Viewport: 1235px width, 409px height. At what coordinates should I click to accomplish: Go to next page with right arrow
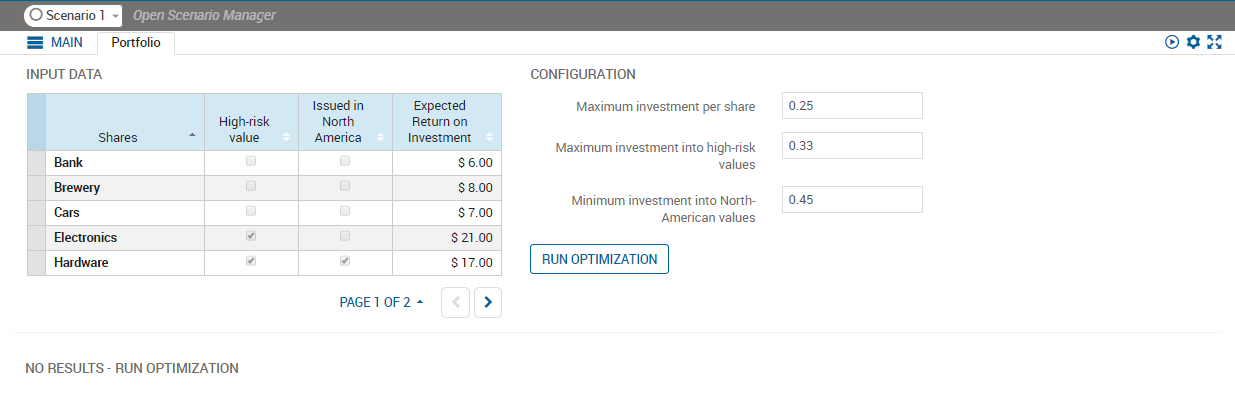point(488,302)
